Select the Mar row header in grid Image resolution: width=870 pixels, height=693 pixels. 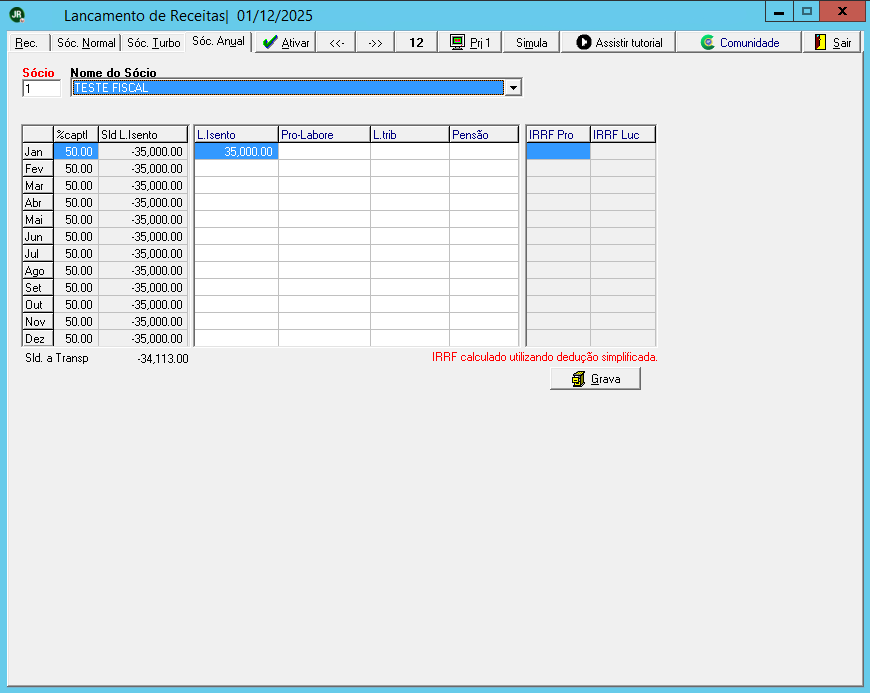click(38, 186)
